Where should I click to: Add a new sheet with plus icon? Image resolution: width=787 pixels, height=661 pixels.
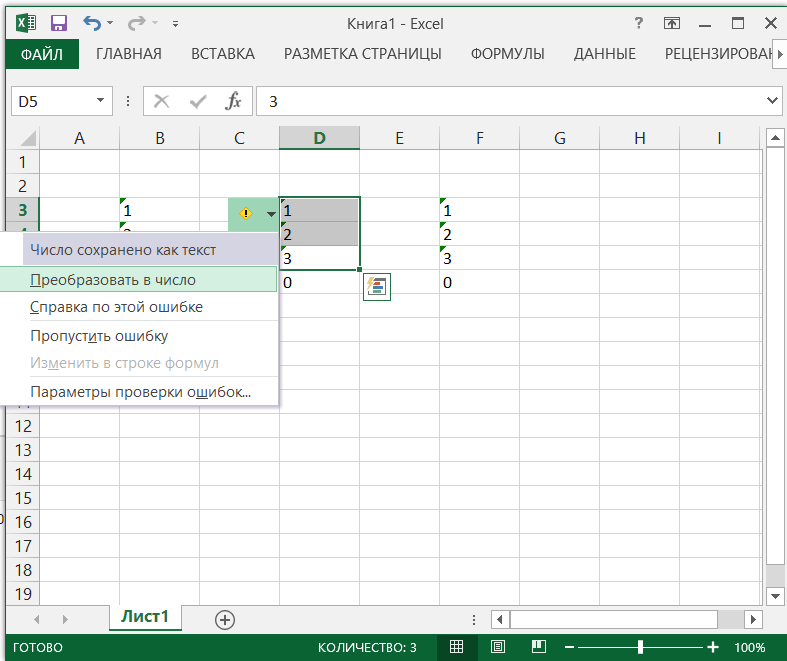click(x=225, y=620)
